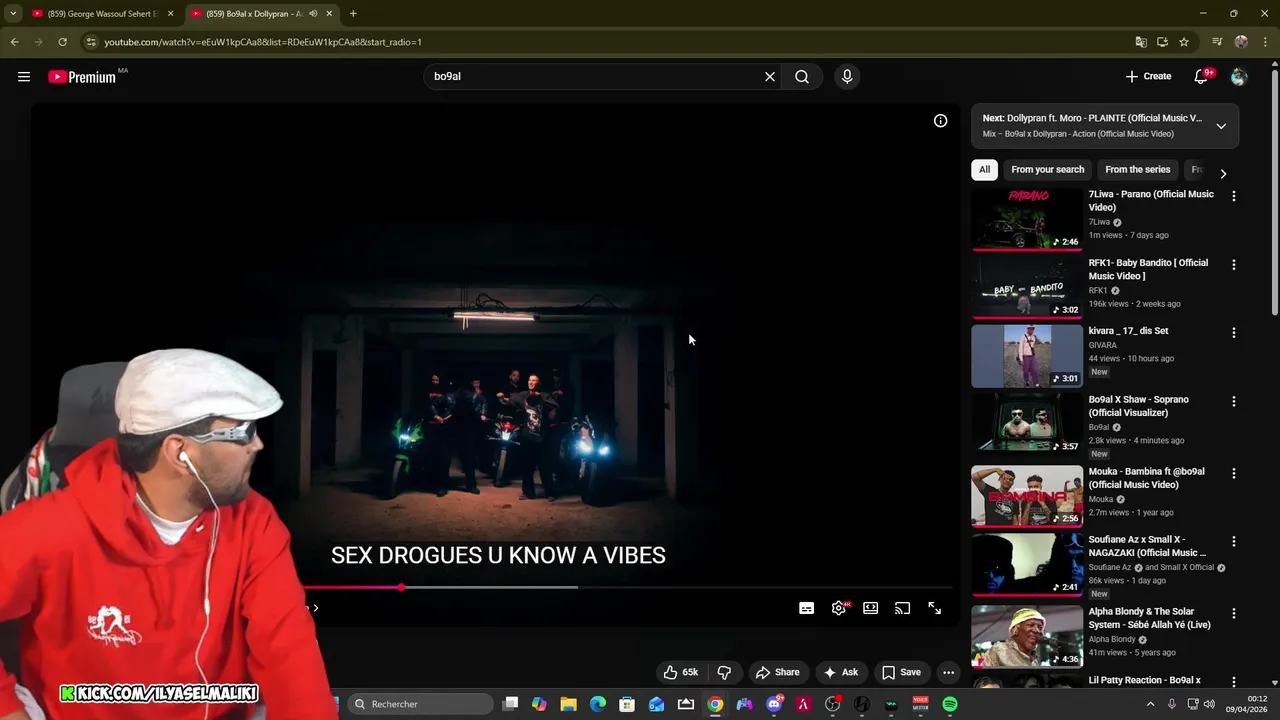Open 7Liwa - Parano thumbnail
The width and height of the screenshot is (1280, 720).
[1027, 219]
